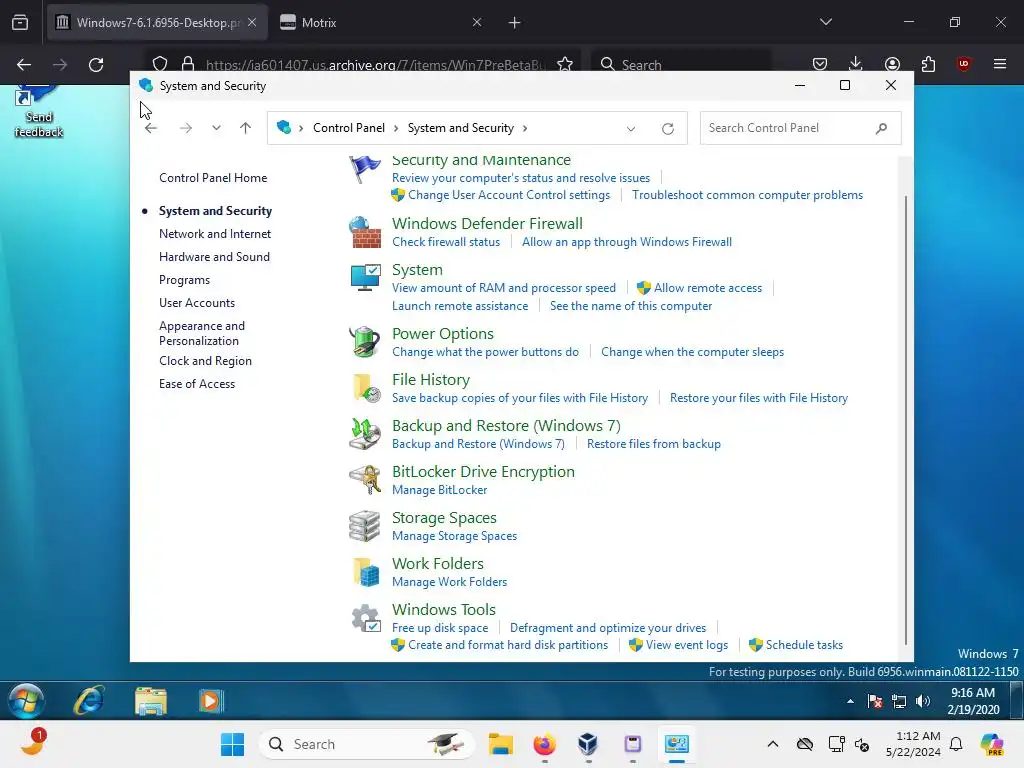Open Firefox hamburger application menu
1024x768 pixels.
(x=1000, y=63)
